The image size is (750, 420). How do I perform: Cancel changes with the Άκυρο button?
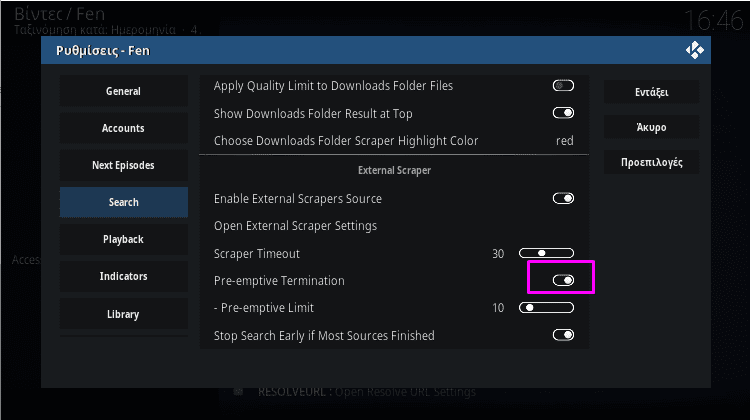[651, 127]
